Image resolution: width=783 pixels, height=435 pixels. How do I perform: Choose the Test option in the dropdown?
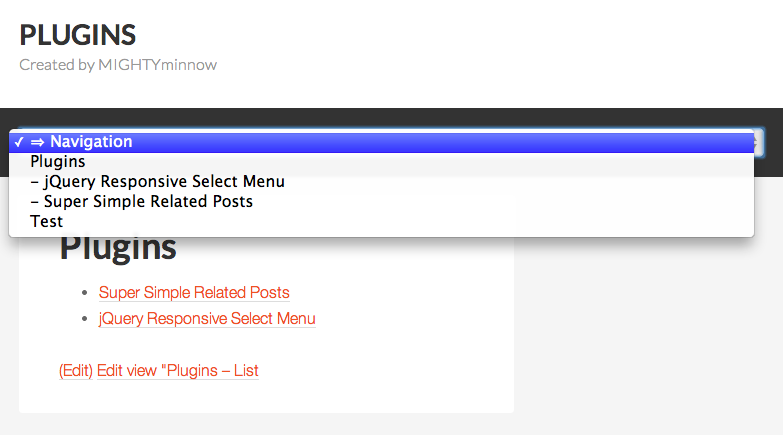[382, 222]
